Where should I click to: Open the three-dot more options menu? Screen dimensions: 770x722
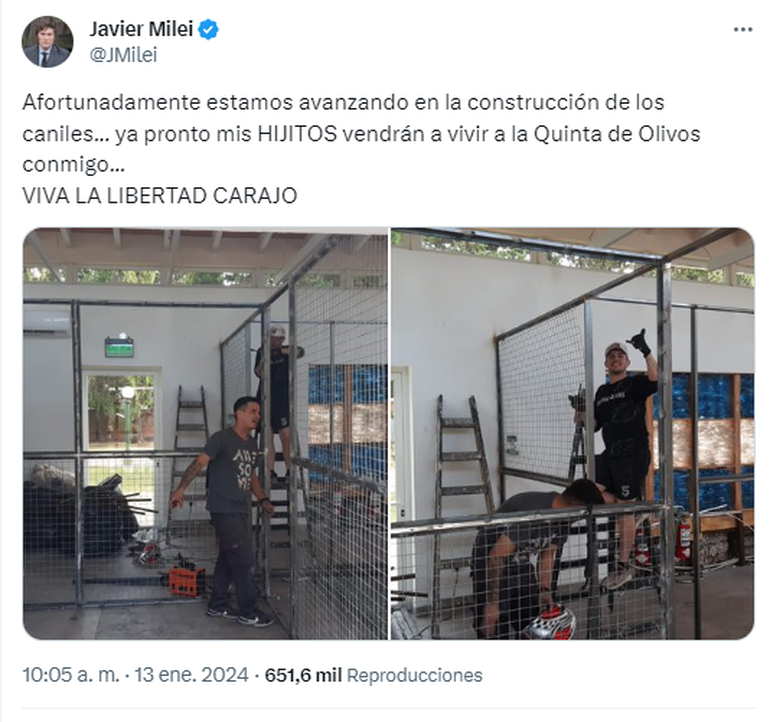coord(743,30)
